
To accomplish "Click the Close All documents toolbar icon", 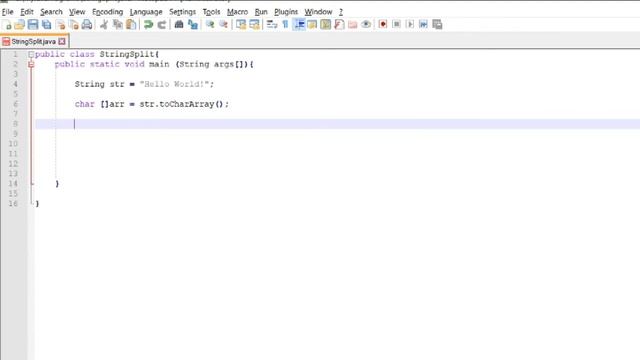I will (x=73, y=24).
